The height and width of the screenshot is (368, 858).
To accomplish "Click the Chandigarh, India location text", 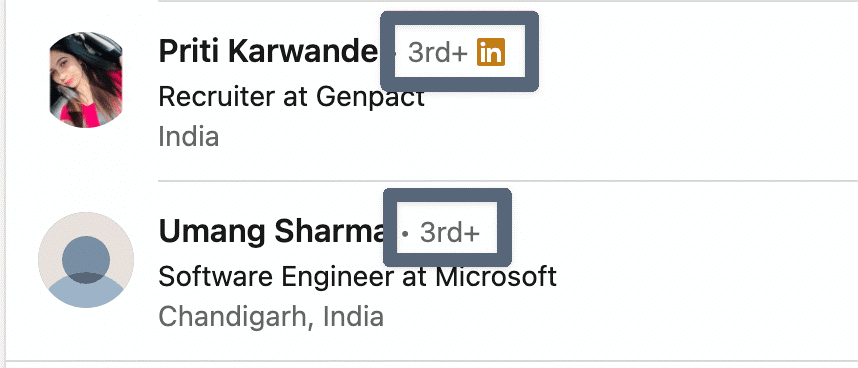I will (x=271, y=316).
